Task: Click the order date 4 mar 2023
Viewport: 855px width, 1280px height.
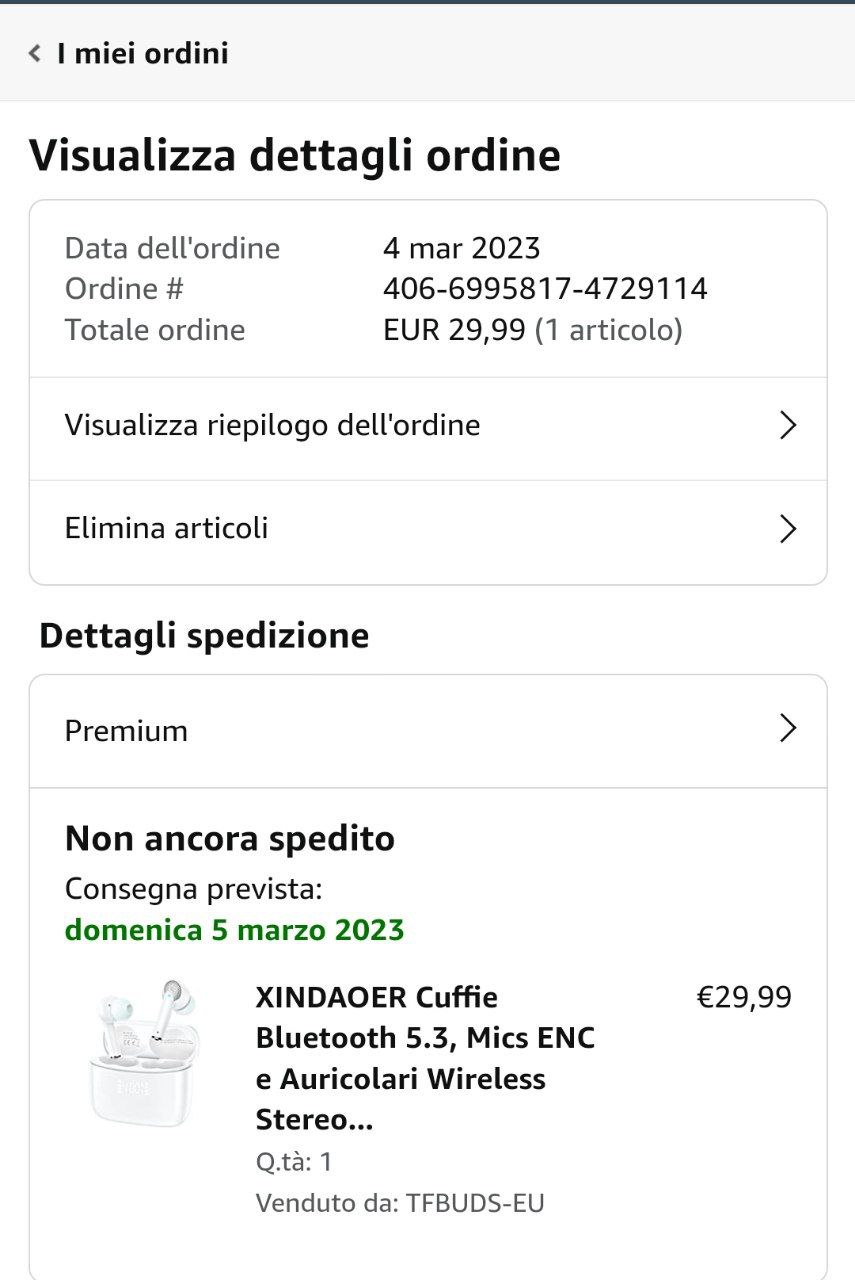Action: click(461, 248)
